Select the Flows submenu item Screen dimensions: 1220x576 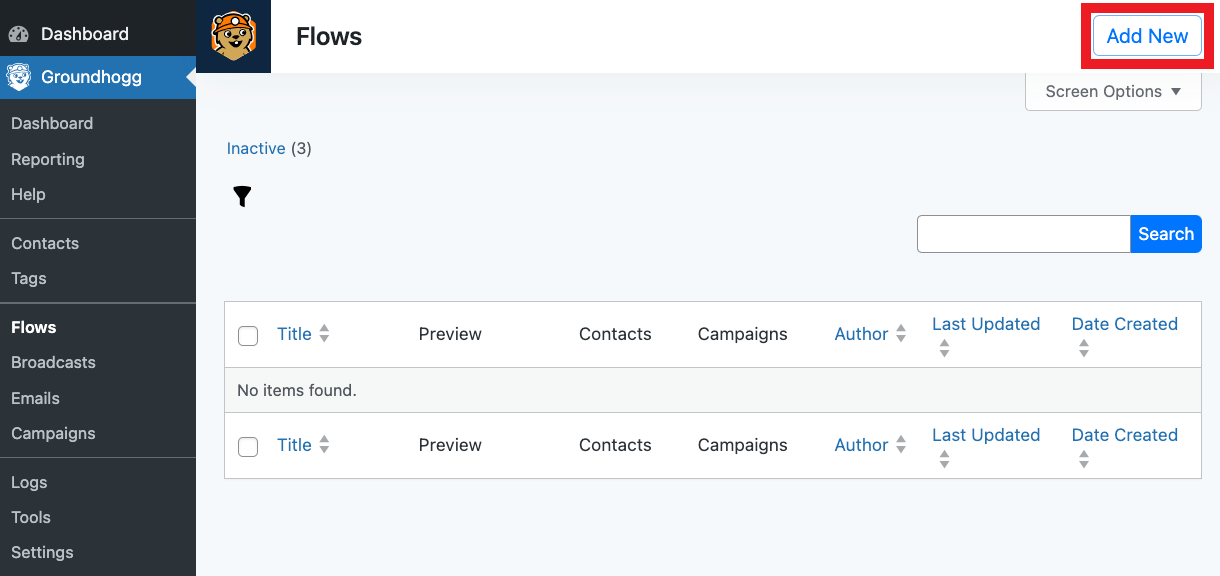34,327
